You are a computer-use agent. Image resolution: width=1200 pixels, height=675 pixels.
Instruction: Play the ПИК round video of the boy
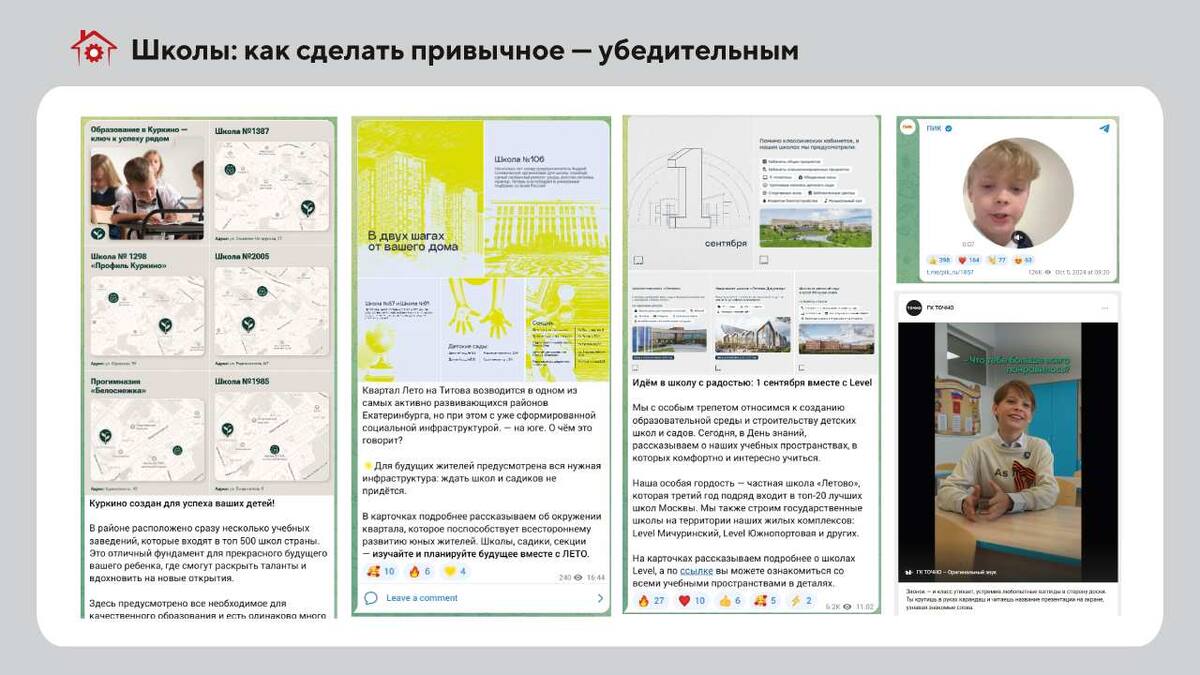[x=1018, y=193]
